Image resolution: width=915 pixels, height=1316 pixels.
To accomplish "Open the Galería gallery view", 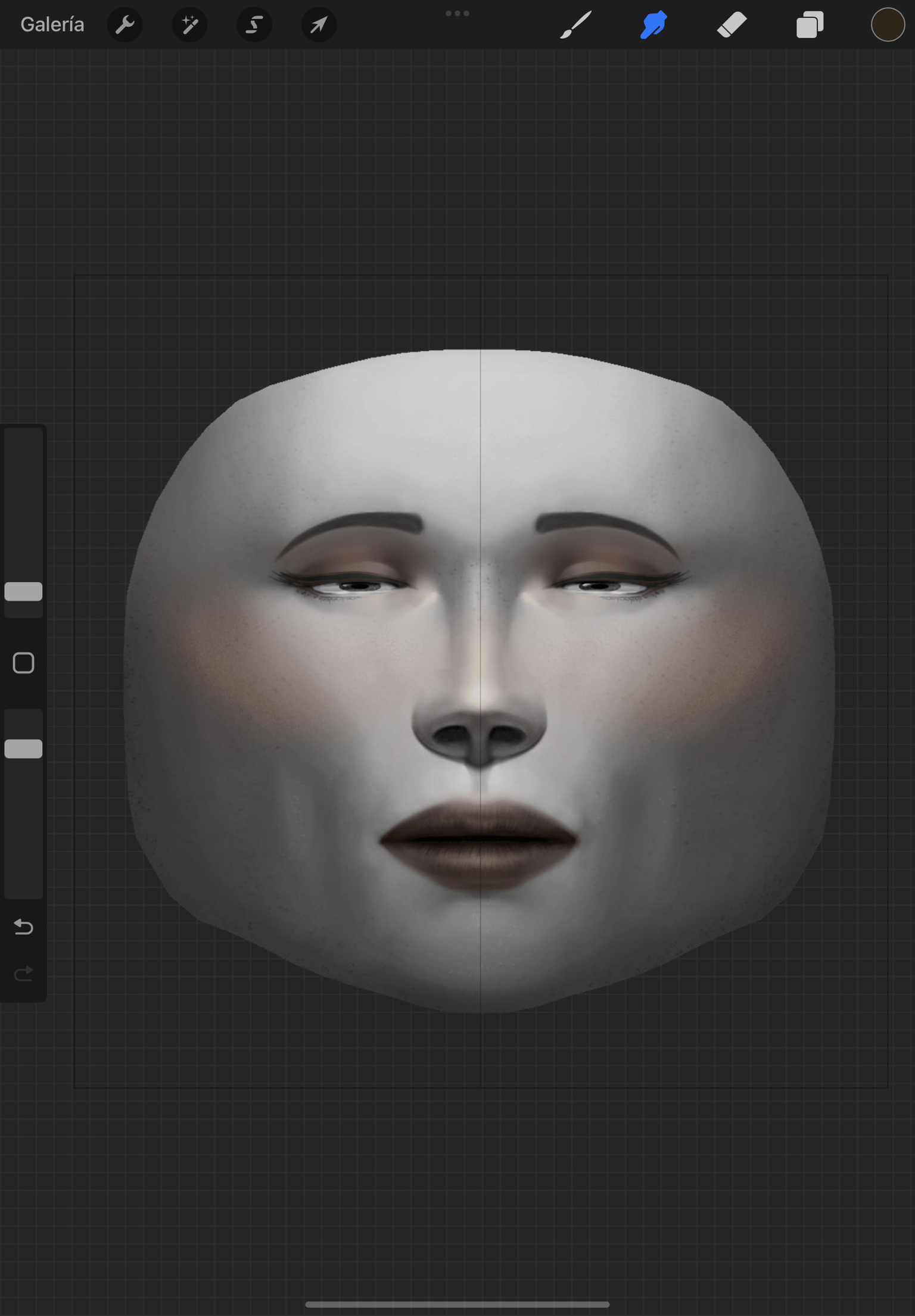I will click(x=52, y=24).
